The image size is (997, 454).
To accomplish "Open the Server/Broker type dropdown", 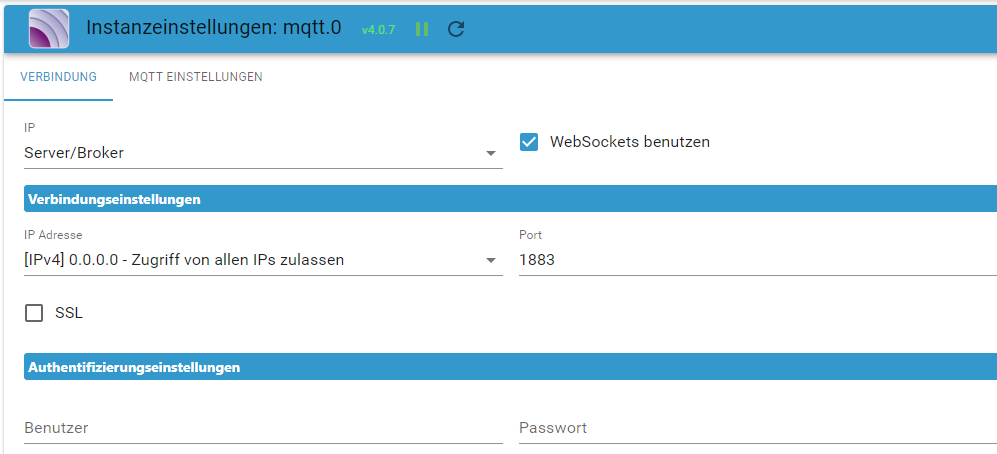I will pos(263,153).
